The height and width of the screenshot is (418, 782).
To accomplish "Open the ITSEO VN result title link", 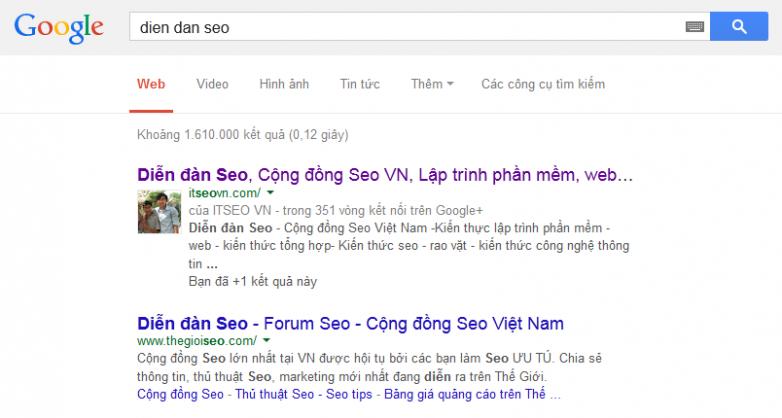I will pyautogui.click(x=385, y=174).
